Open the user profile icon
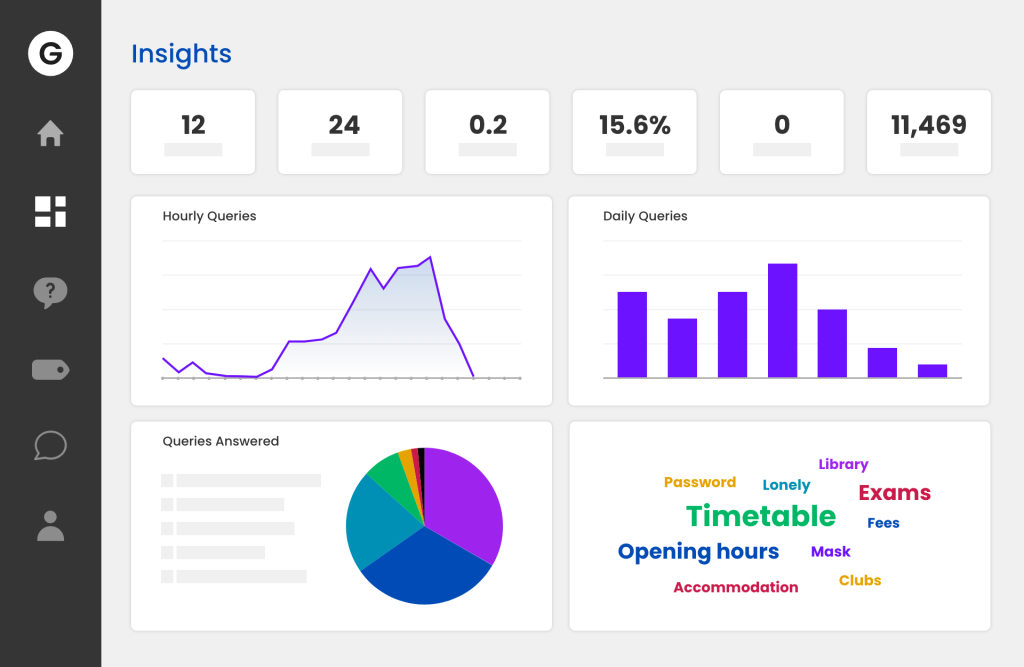The width and height of the screenshot is (1024, 667). click(50, 525)
